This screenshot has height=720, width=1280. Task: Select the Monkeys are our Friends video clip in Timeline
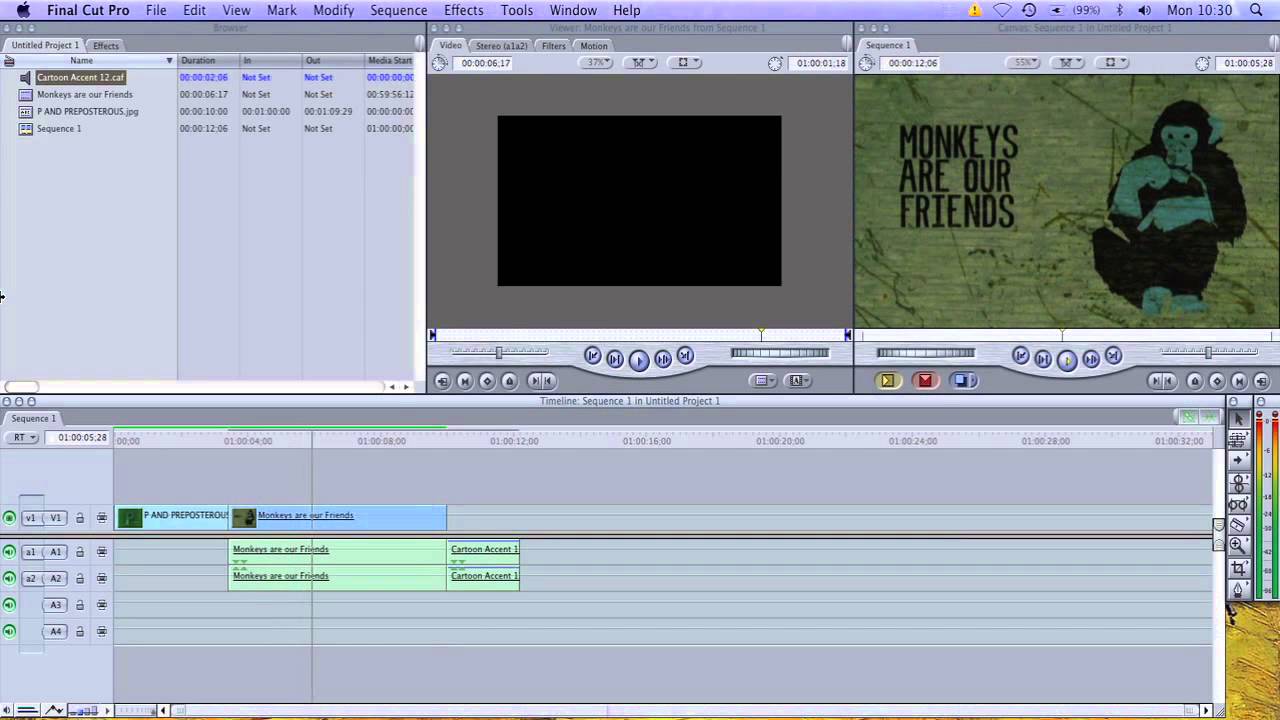click(x=338, y=516)
